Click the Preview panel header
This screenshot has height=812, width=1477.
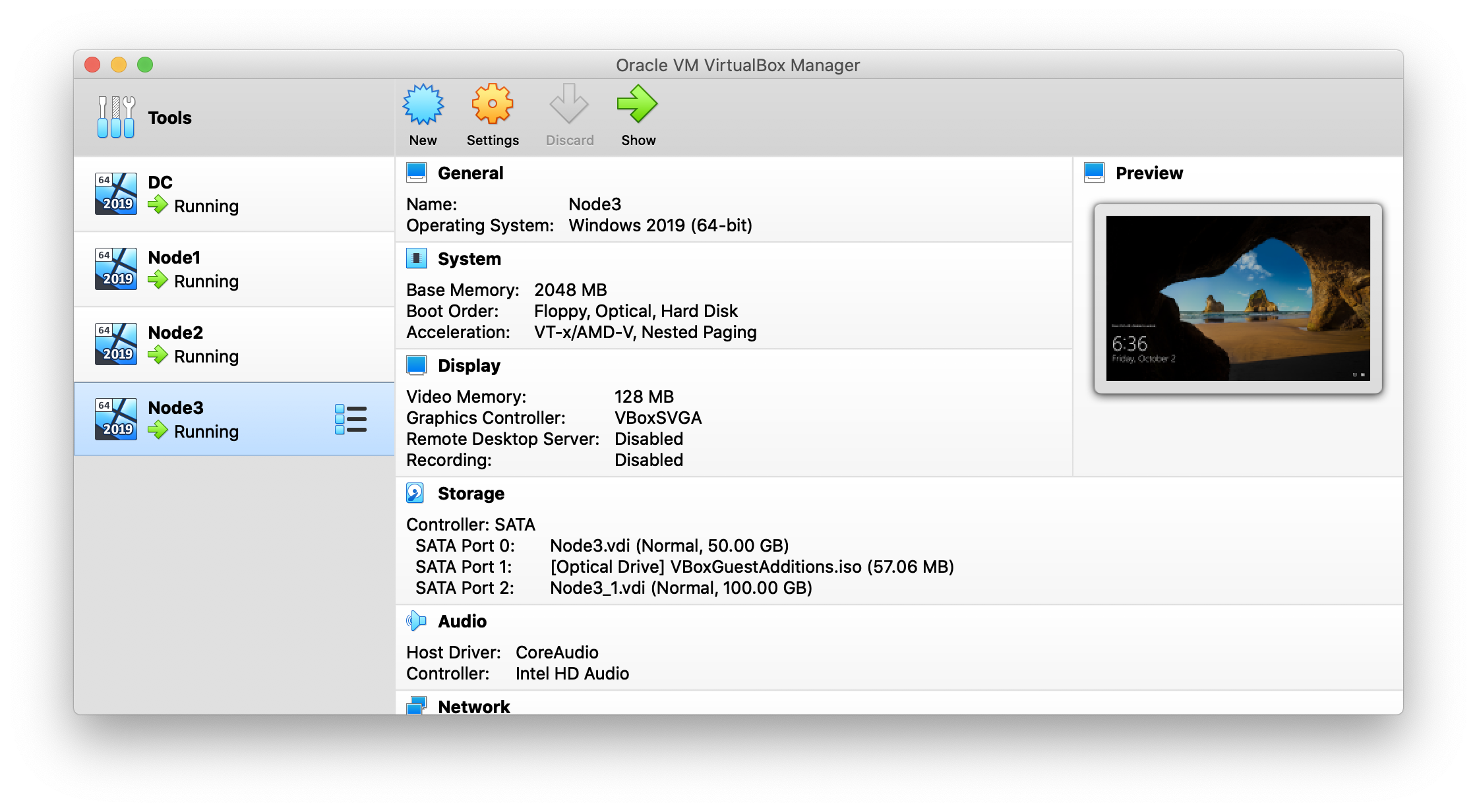click(x=1149, y=173)
